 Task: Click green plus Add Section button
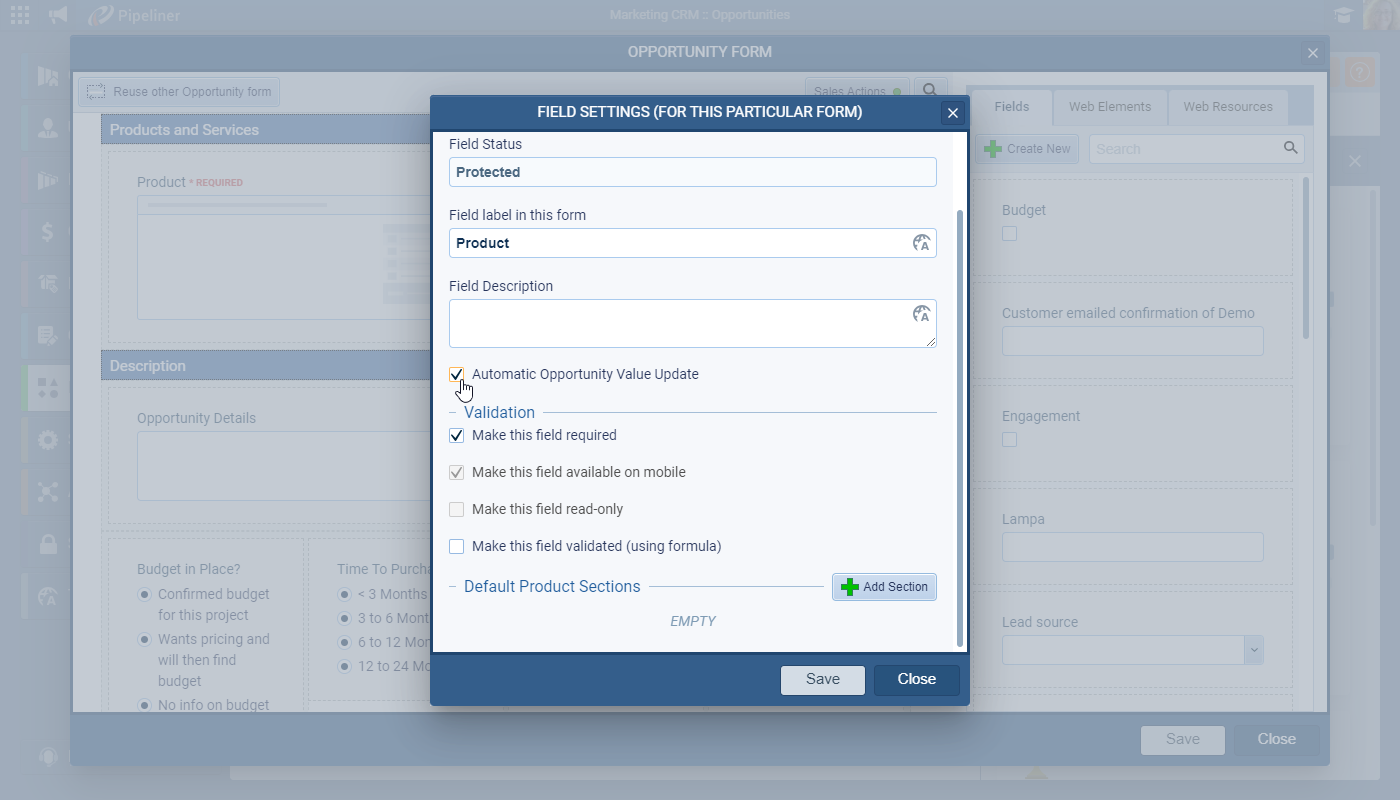tap(884, 587)
